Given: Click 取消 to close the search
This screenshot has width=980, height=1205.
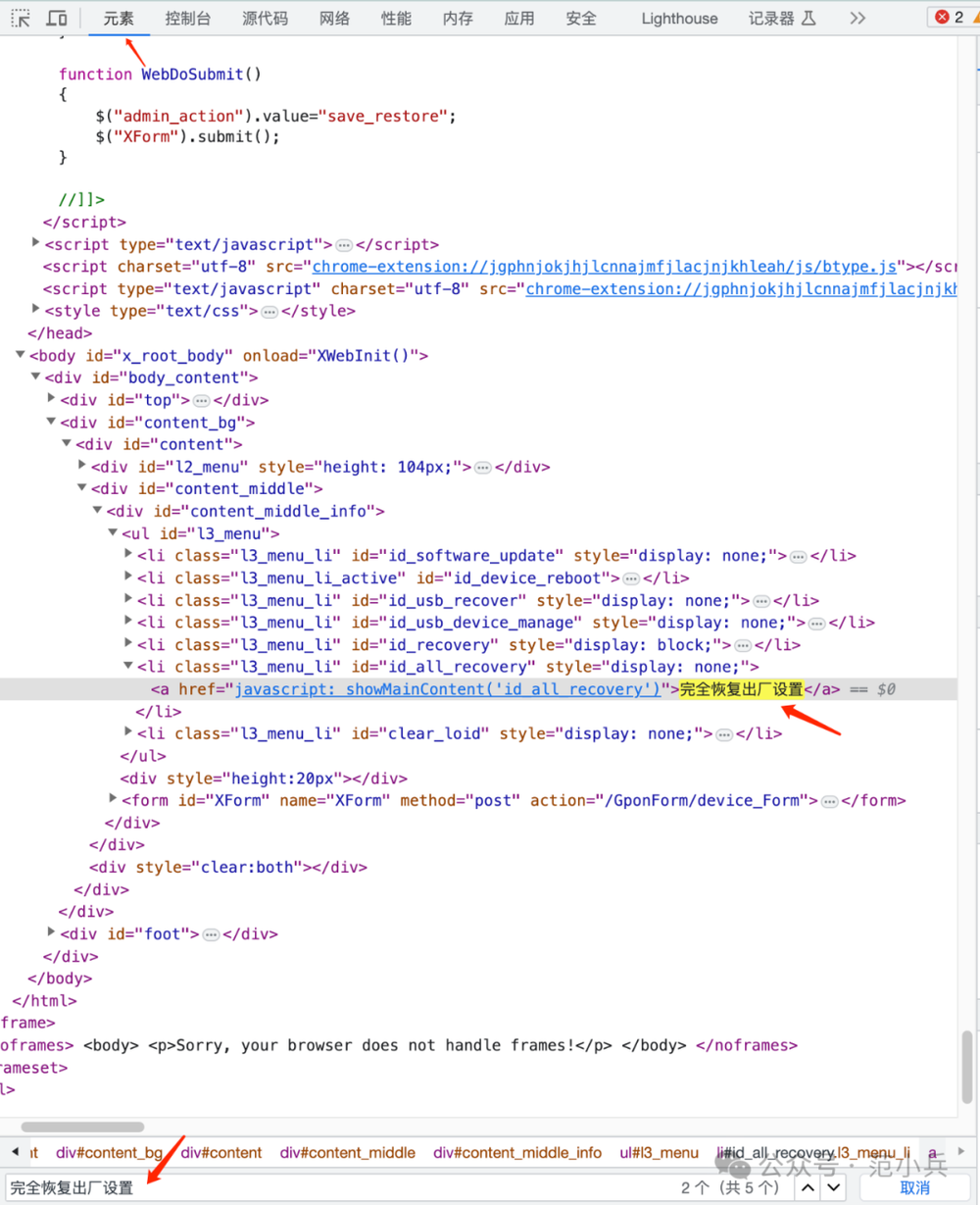Looking at the screenshot, I should (915, 1187).
